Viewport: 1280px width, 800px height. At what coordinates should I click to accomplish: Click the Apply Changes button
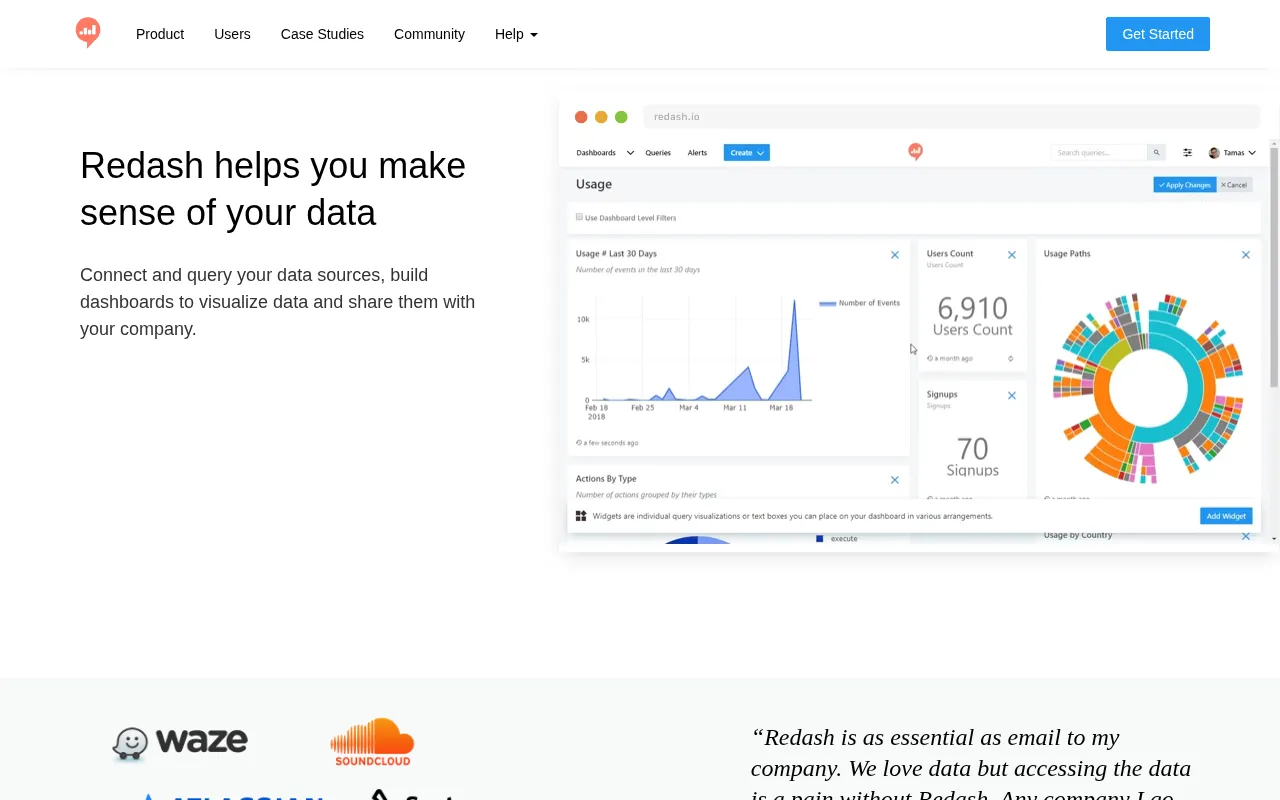click(x=1185, y=185)
